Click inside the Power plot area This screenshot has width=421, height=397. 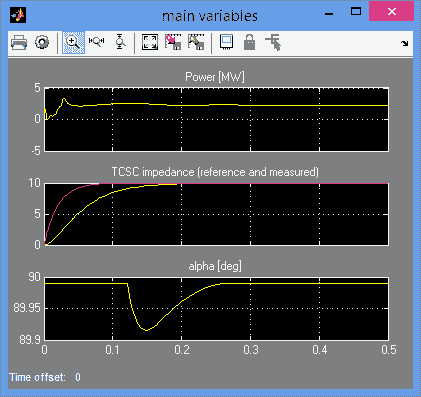[x=216, y=120]
